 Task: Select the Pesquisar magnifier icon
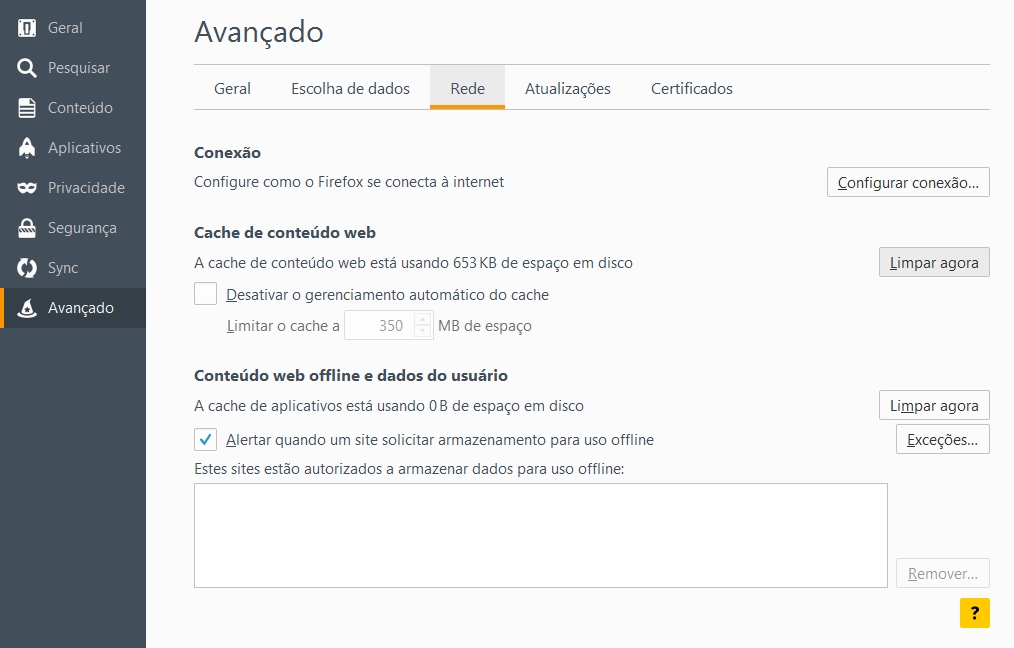point(27,68)
